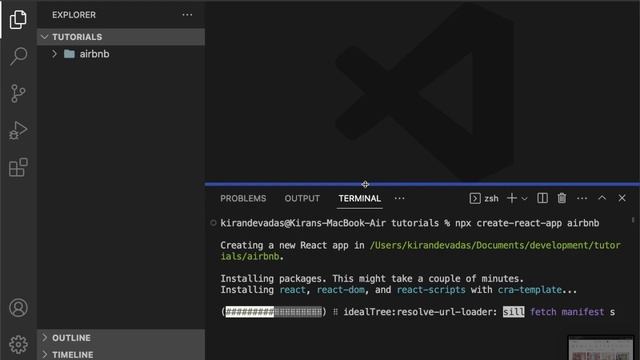
Task: Open the launch profile dropdown arrow
Action: click(525, 199)
